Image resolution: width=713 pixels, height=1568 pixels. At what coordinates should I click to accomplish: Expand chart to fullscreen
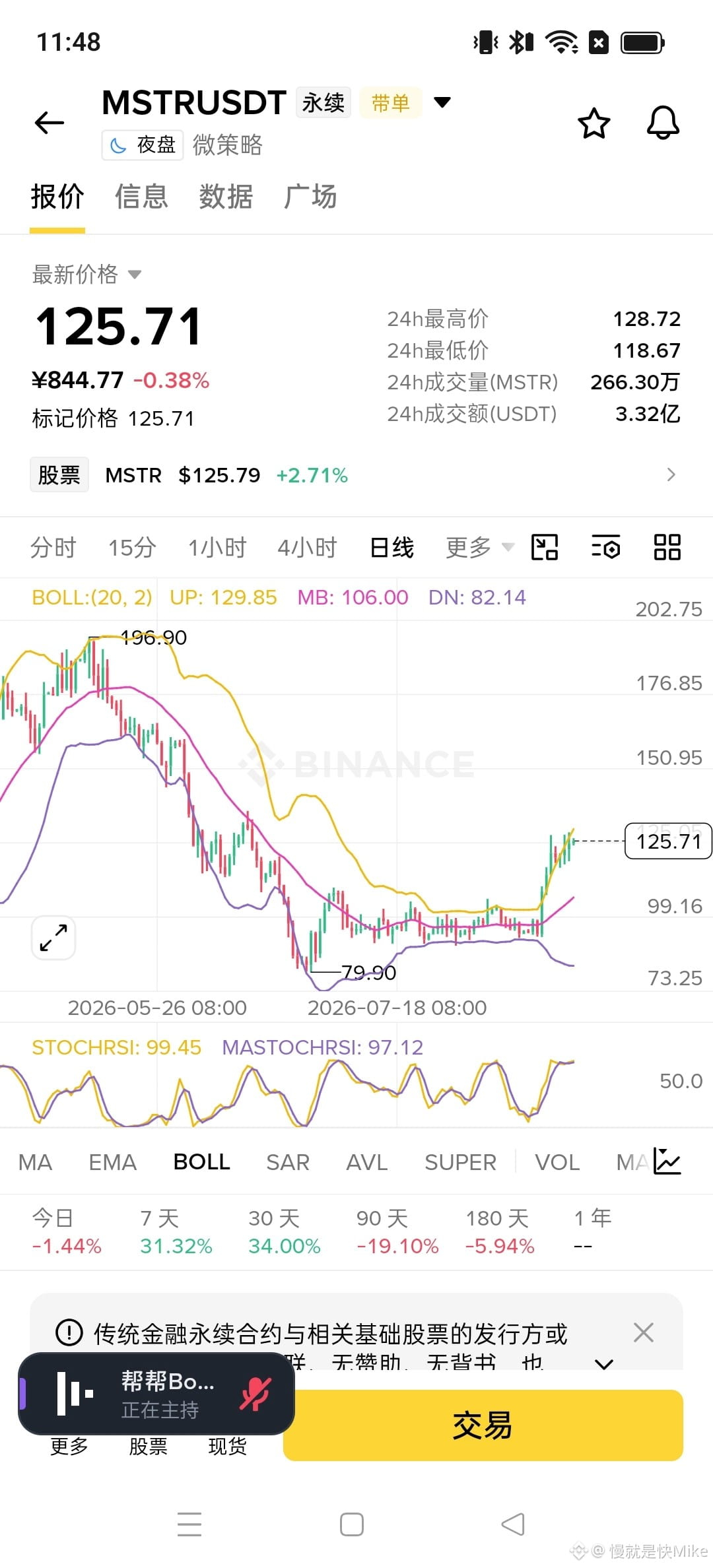53,938
